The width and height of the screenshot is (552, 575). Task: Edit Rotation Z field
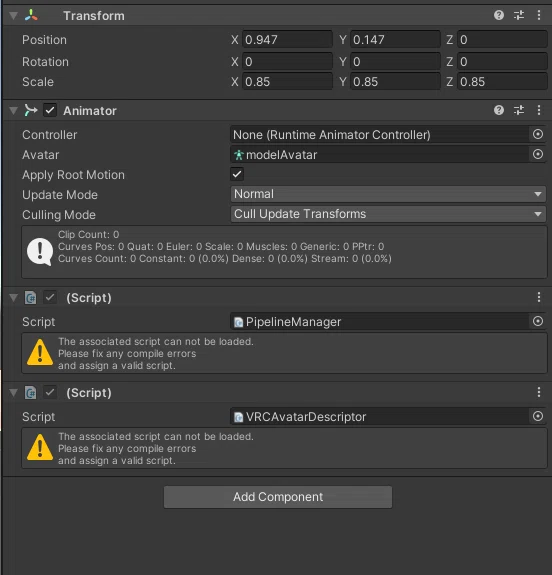(502, 61)
